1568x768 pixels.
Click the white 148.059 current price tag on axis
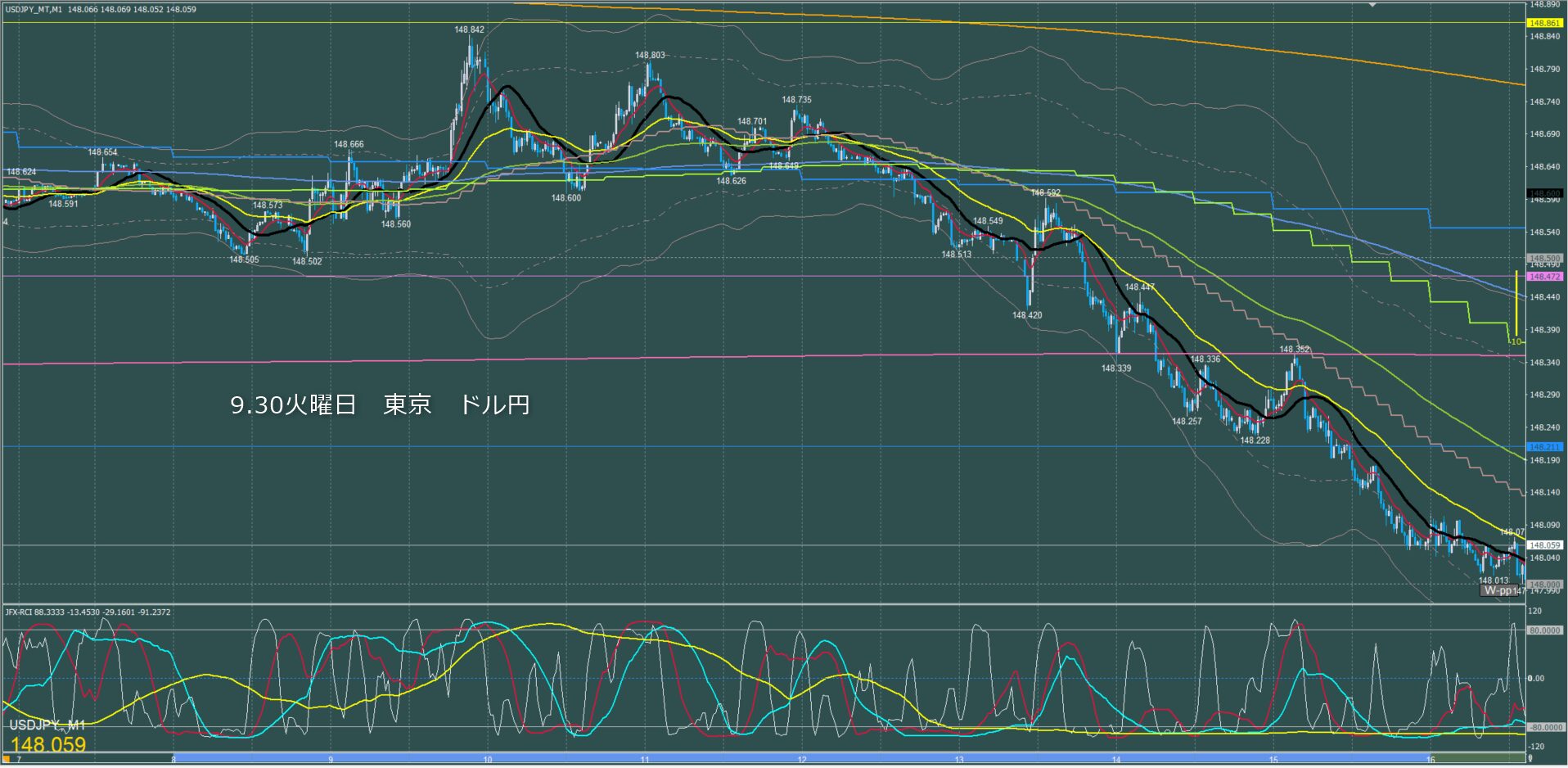point(1544,544)
